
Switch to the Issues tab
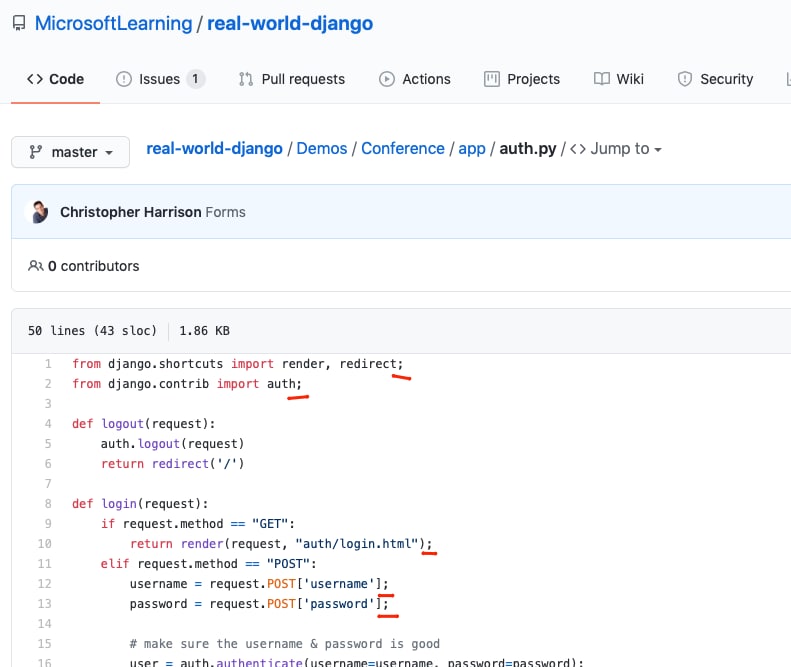pyautogui.click(x=159, y=79)
